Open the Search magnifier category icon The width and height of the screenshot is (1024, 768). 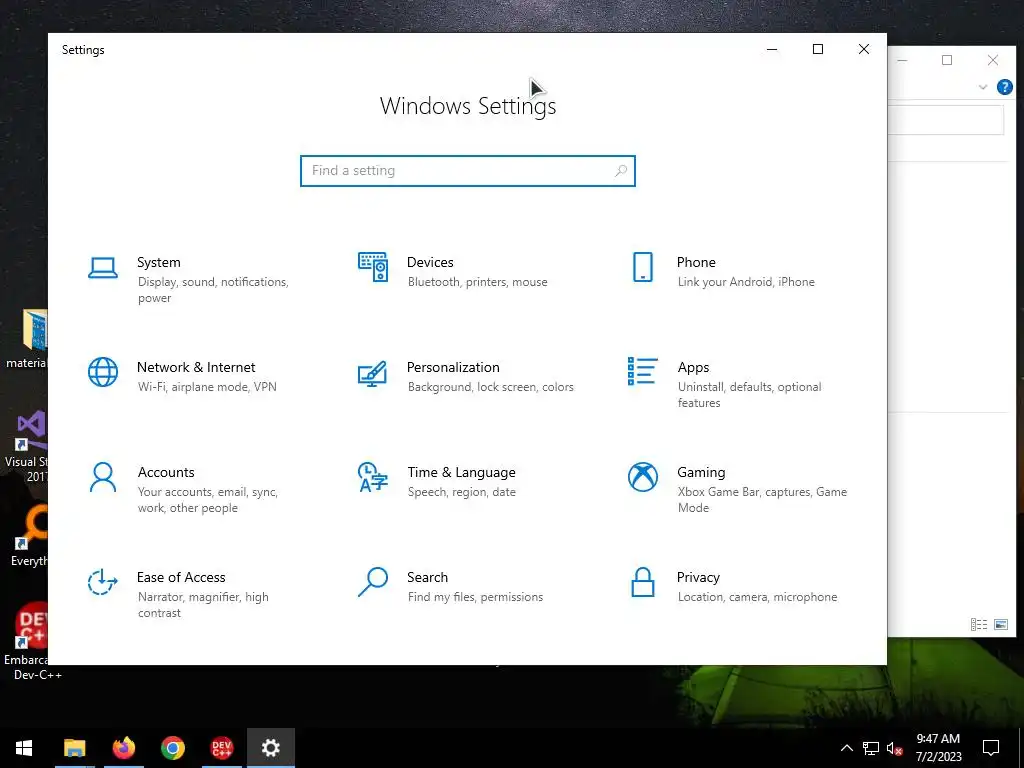coord(373,582)
